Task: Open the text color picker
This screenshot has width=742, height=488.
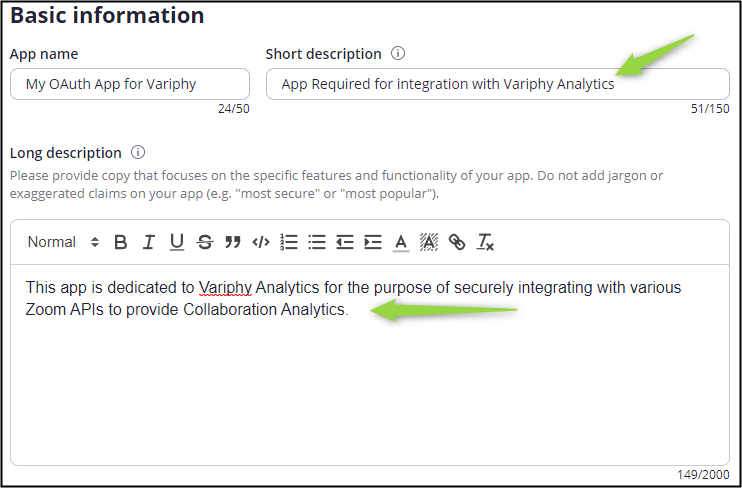Action: tap(401, 242)
